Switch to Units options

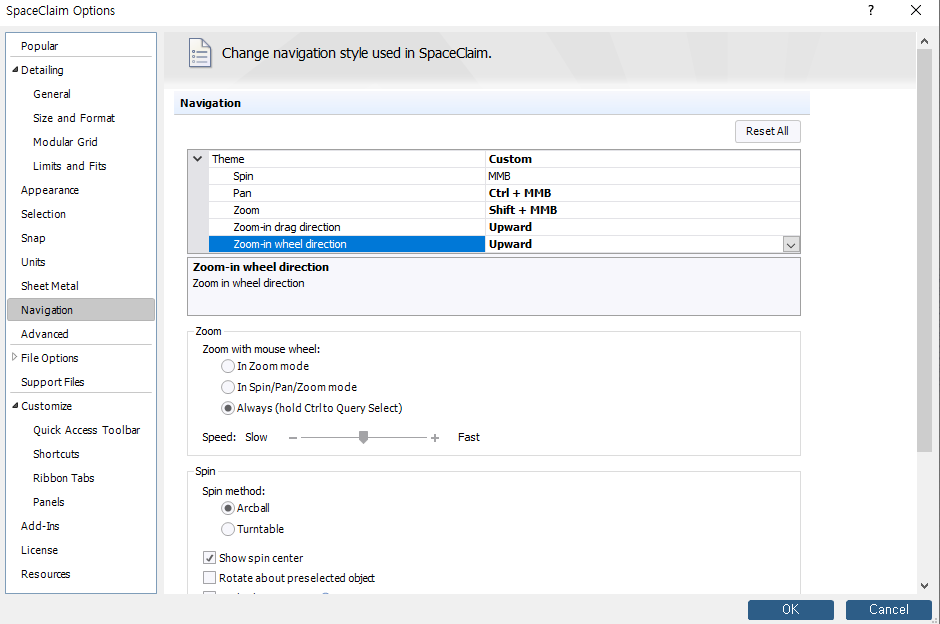click(x=33, y=262)
